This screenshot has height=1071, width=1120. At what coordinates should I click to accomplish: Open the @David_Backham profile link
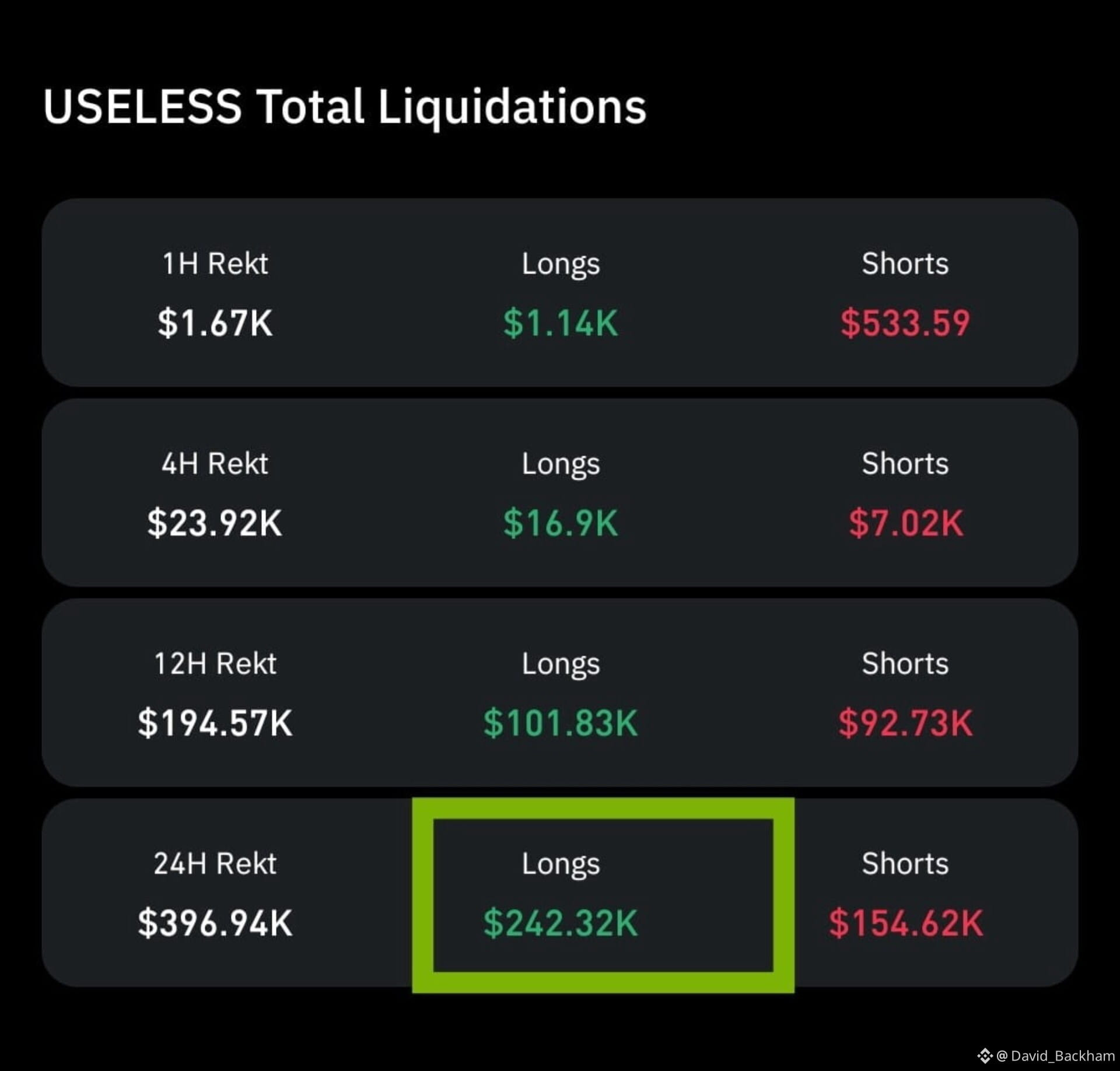pos(1056,1055)
